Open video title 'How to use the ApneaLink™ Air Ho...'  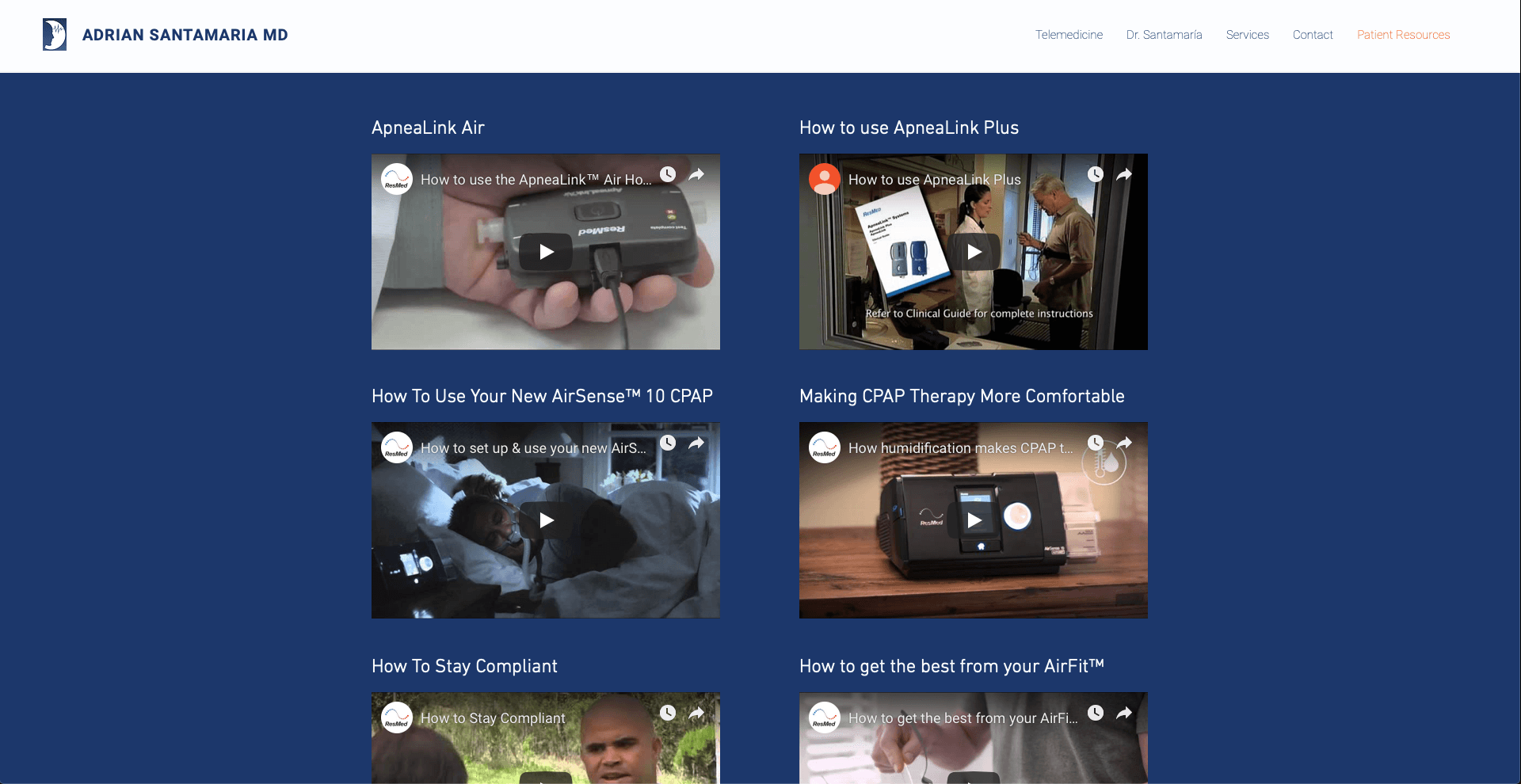(x=536, y=180)
